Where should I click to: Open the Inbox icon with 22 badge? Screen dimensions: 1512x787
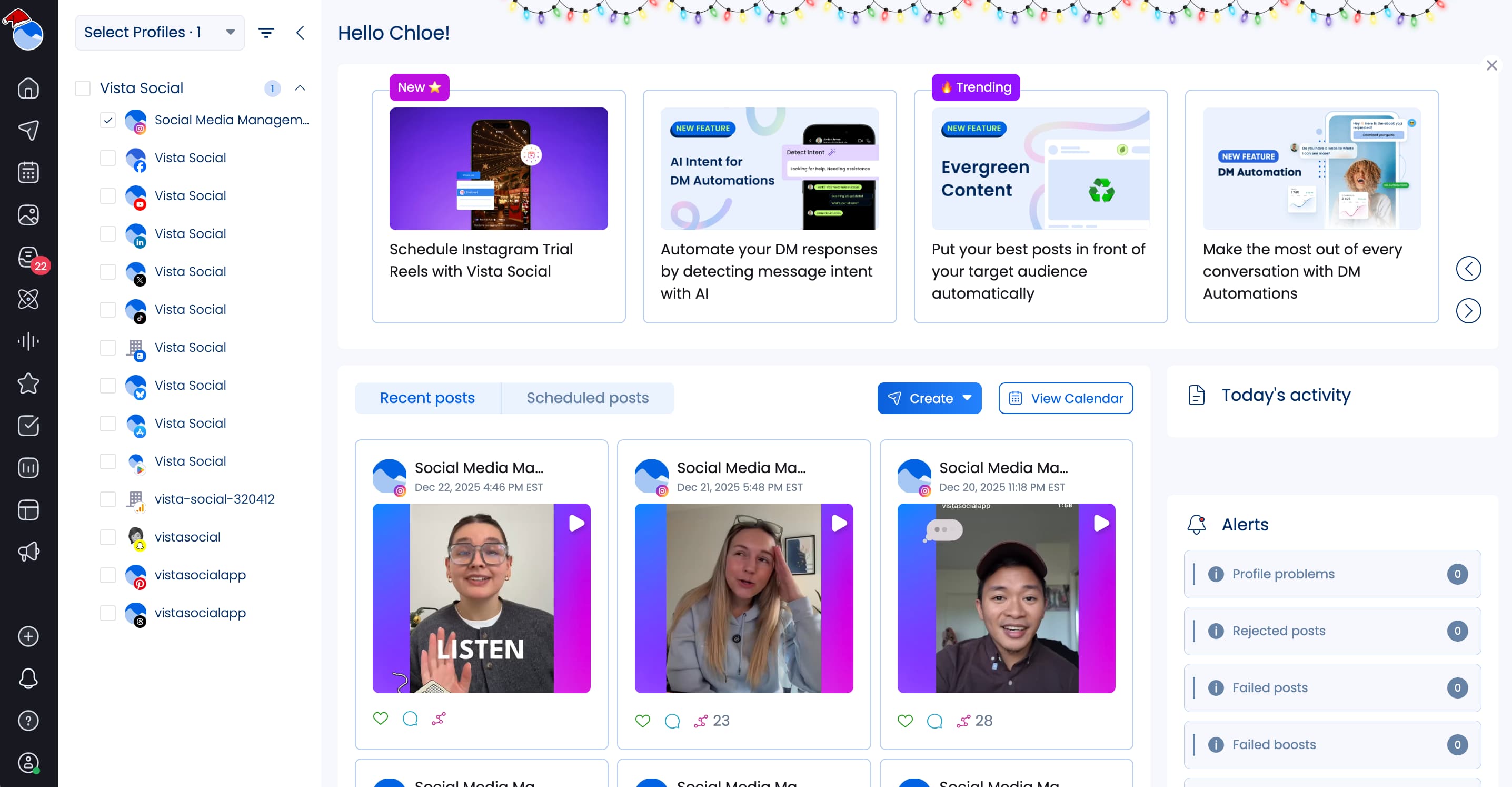click(28, 257)
